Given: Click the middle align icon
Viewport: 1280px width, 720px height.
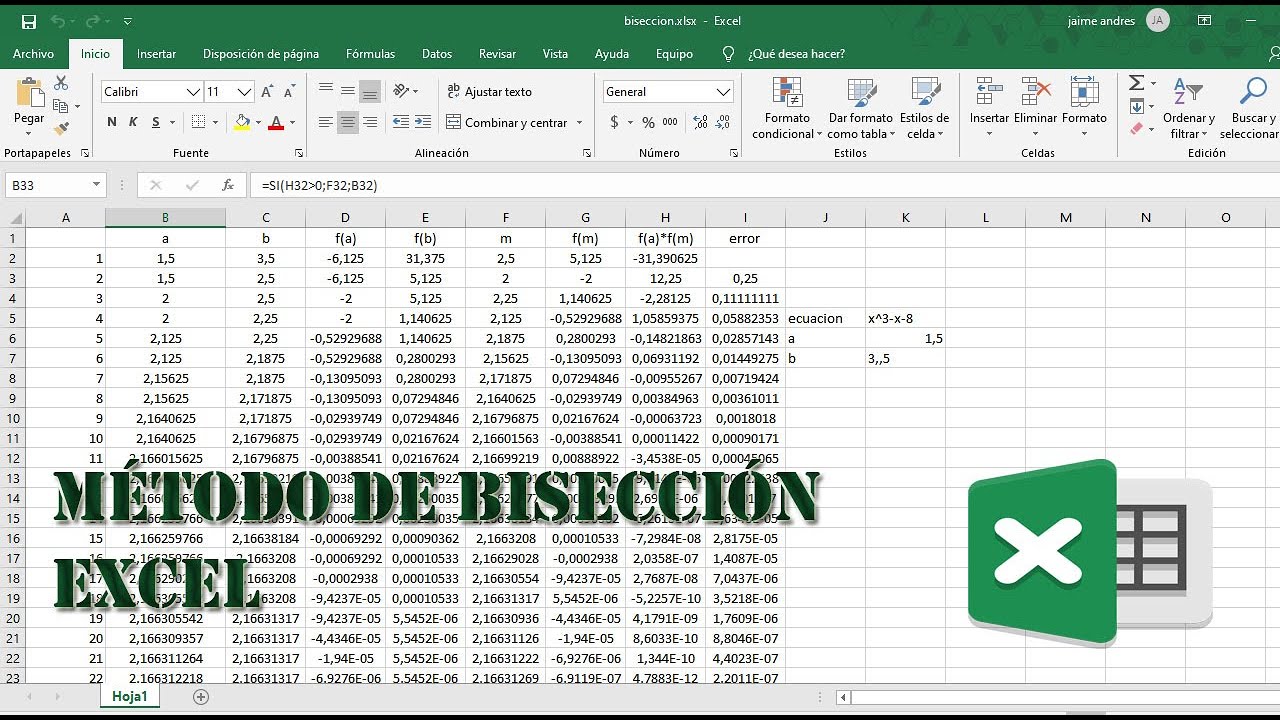Looking at the screenshot, I should pos(348,91).
